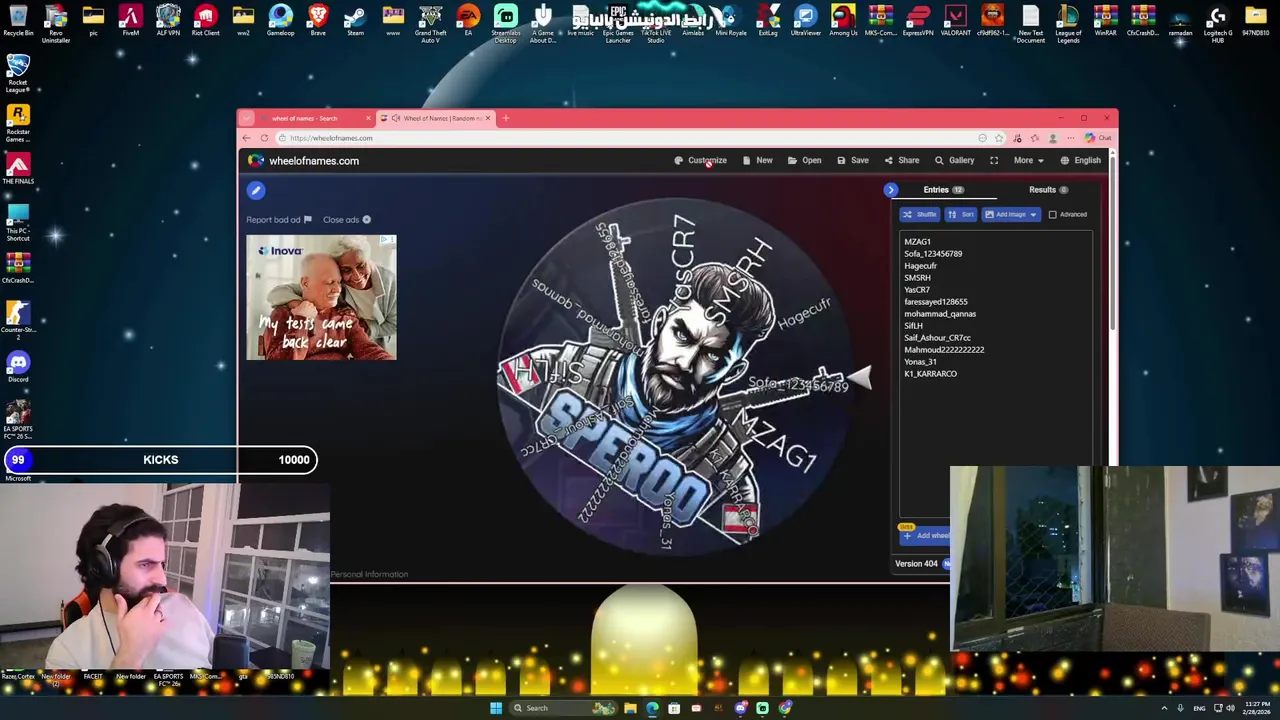The image size is (1280, 720).
Task: Select THE FINALS desktop icon
Action: pos(18,168)
